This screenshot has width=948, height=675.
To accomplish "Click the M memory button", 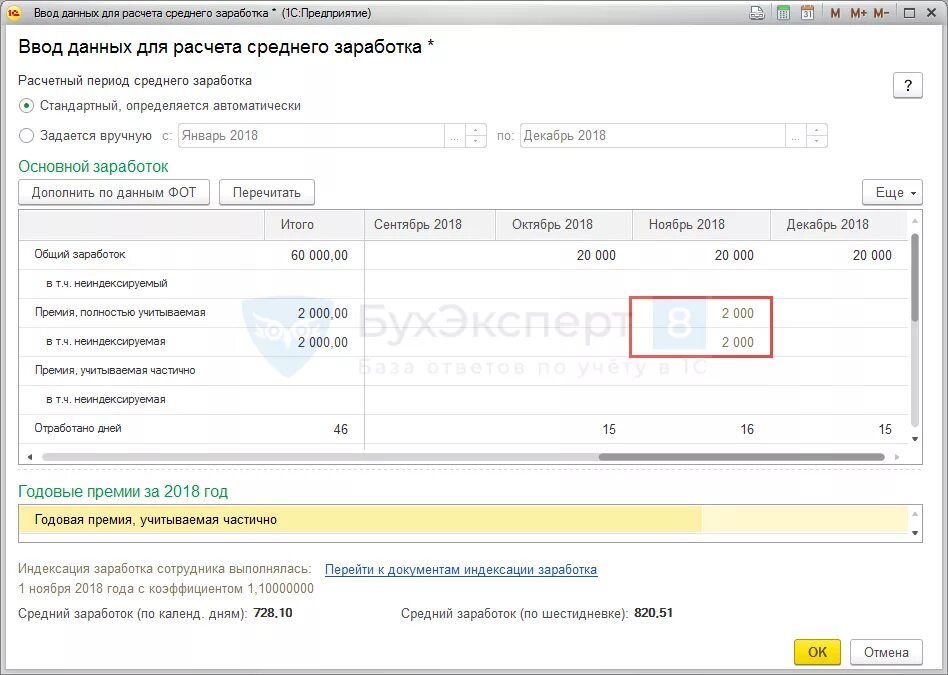I will tap(835, 13).
